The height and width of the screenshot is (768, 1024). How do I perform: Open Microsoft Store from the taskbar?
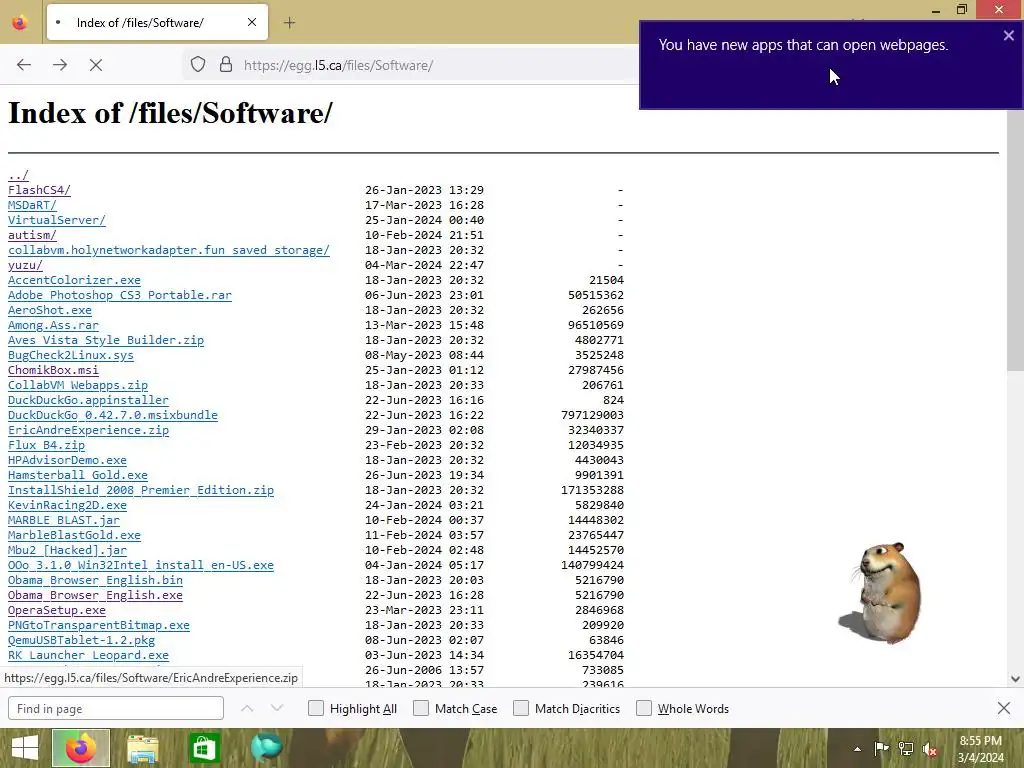(x=204, y=748)
